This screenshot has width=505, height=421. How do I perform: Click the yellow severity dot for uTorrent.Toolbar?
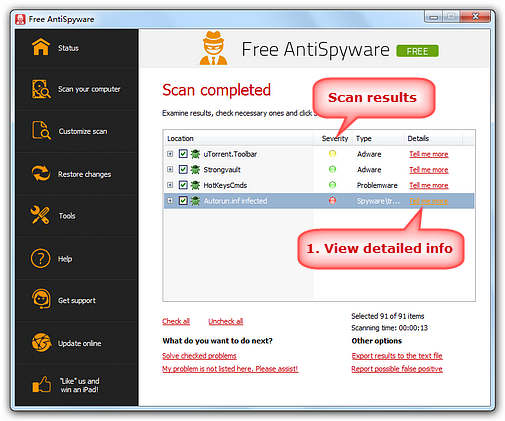click(x=332, y=154)
